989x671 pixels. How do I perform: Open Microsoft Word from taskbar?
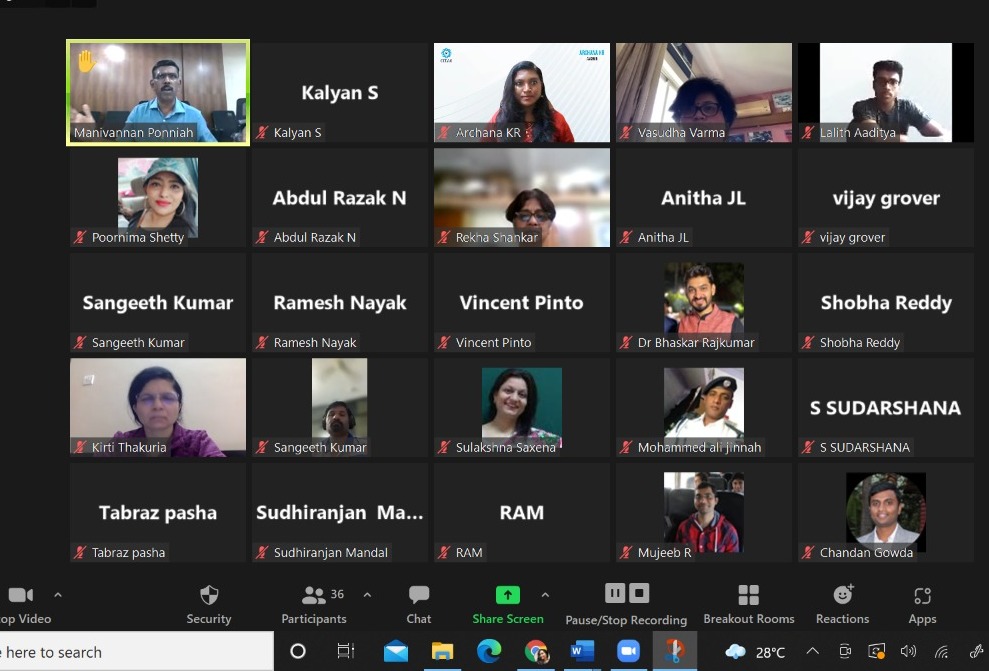tap(582, 651)
